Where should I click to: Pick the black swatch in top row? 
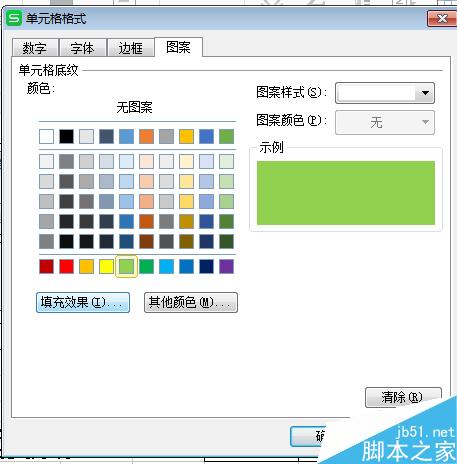[x=66, y=136]
